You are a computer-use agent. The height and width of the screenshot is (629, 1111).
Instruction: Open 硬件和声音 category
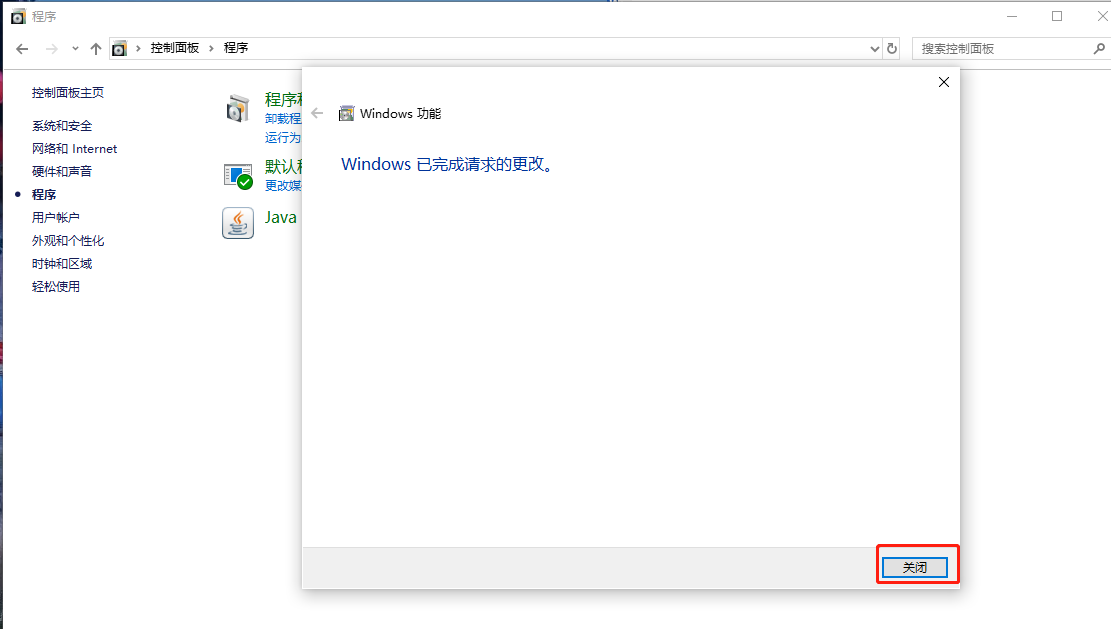coord(62,171)
